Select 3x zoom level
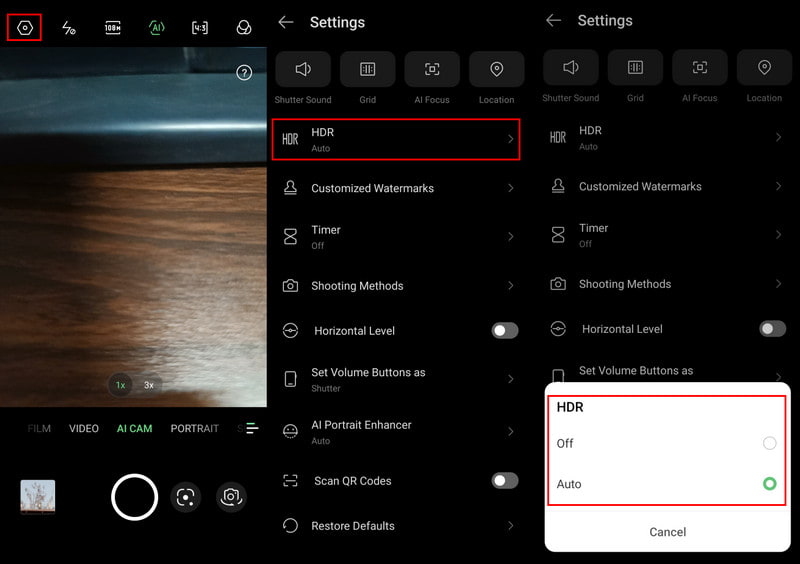The image size is (800, 564). [149, 385]
